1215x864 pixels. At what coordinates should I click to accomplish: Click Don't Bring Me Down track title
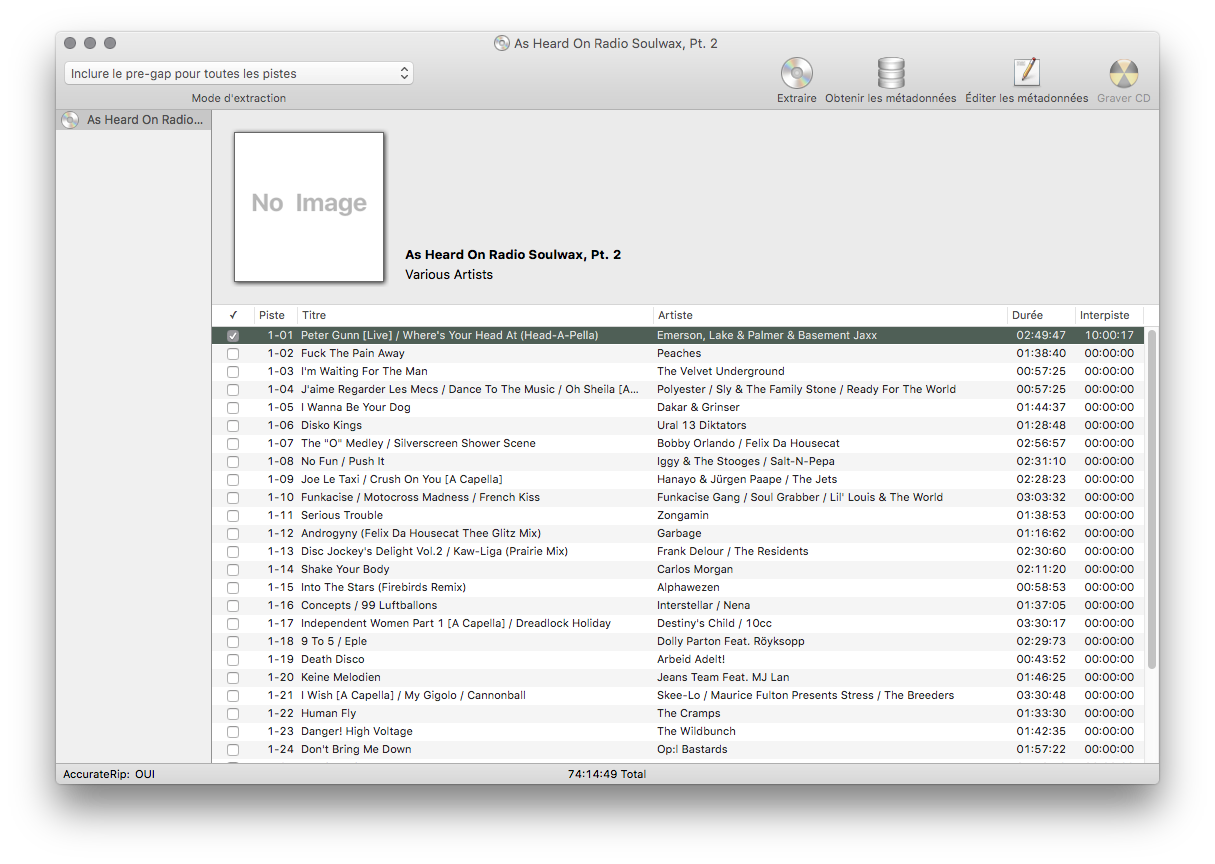[x=356, y=750]
